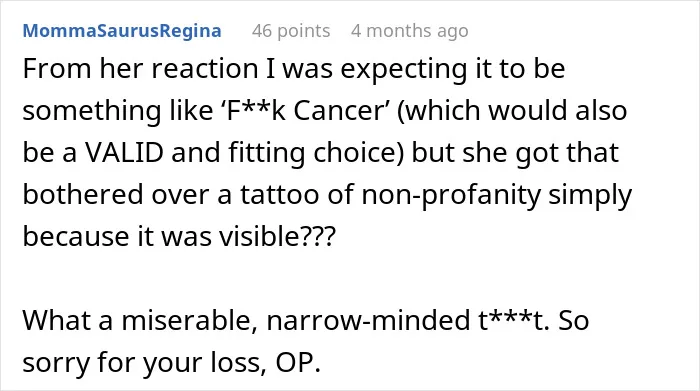Click the phrase "sorry for your loss"
This screenshot has height=391, width=700.
(142, 363)
